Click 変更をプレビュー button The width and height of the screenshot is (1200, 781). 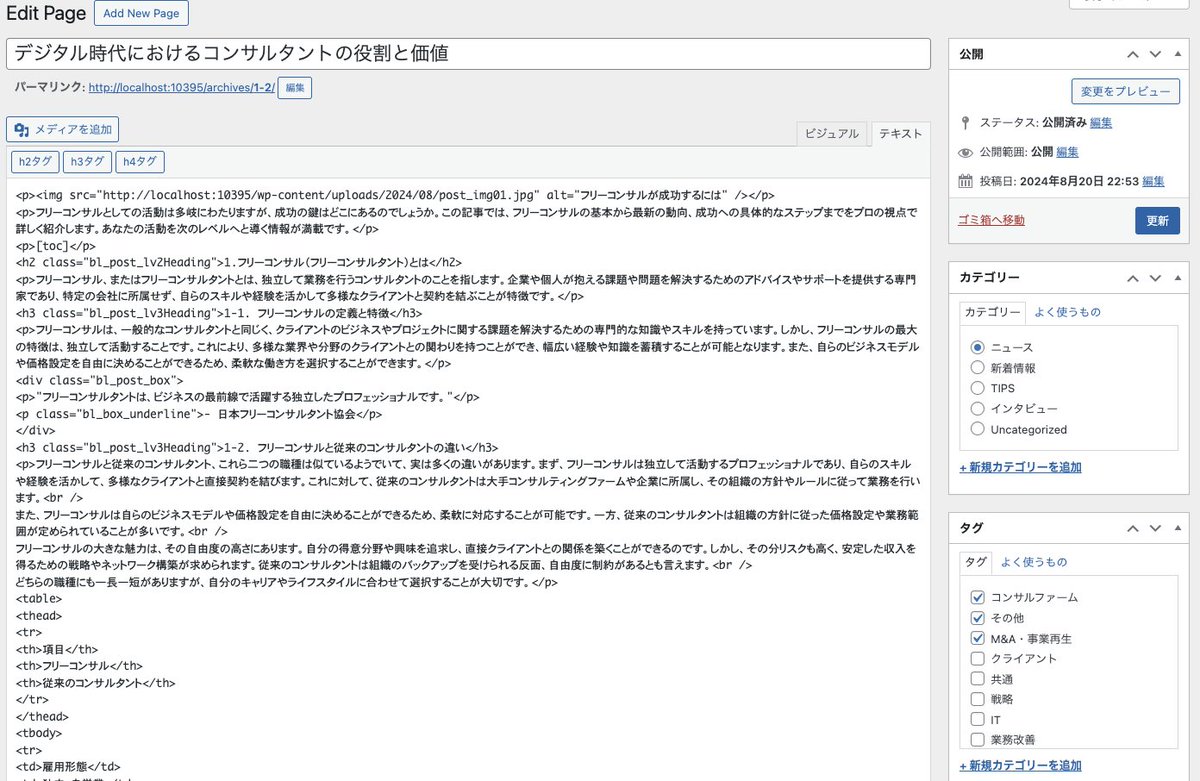[1125, 92]
